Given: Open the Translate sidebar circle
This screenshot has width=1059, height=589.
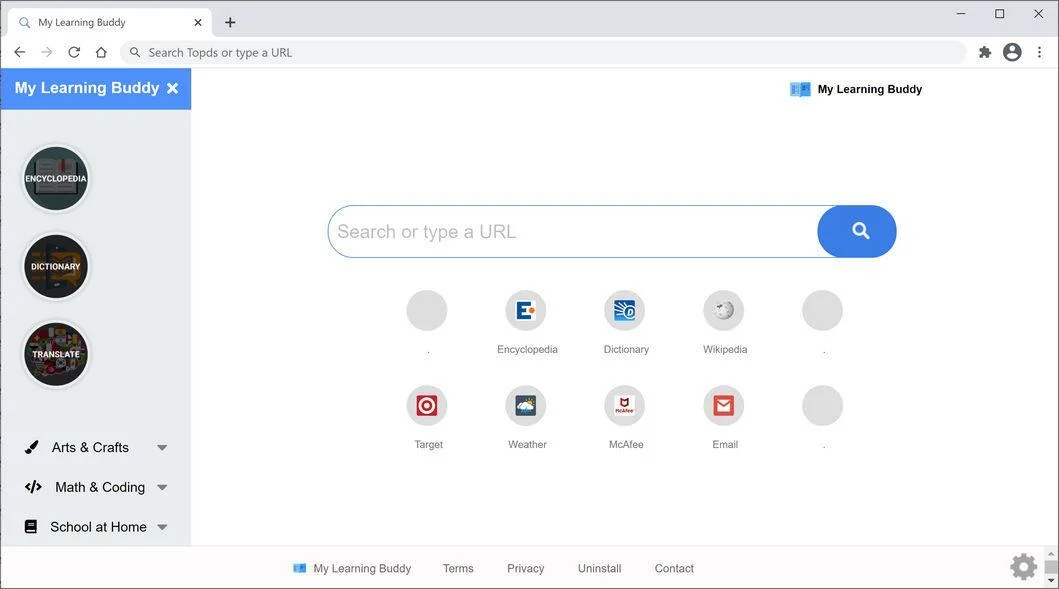Looking at the screenshot, I should click(x=56, y=354).
